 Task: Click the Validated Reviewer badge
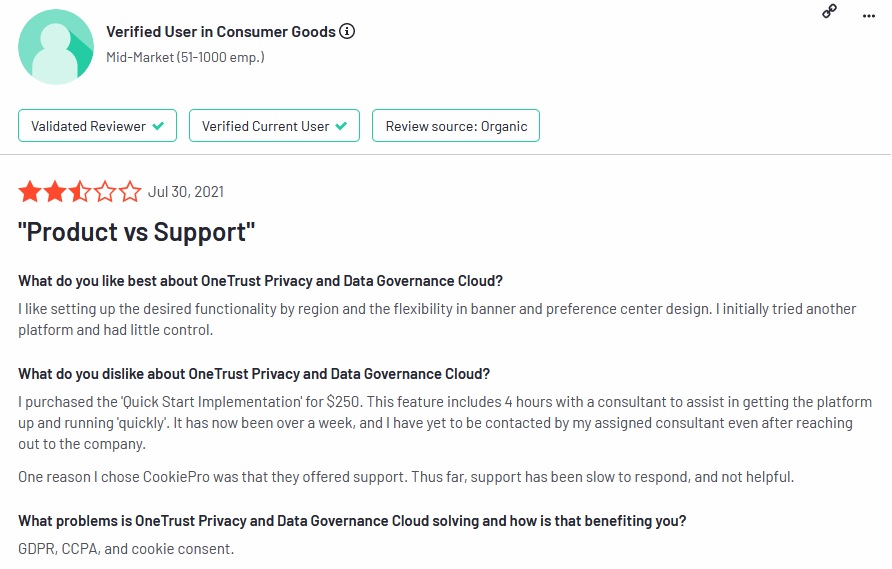click(x=98, y=126)
